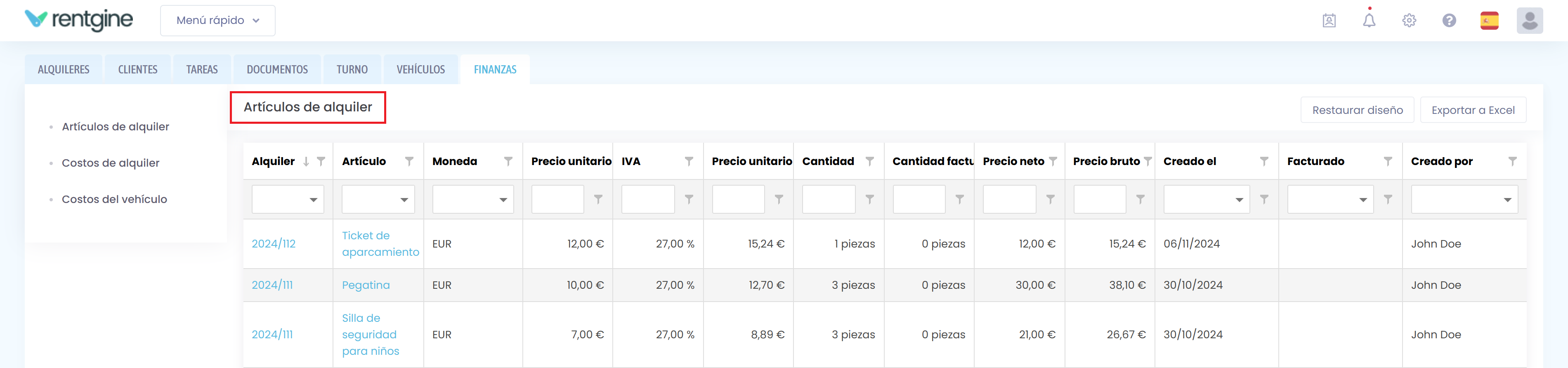This screenshot has height=368, width=1568.
Task: Open rental 2024/112 link
Action: 273,244
